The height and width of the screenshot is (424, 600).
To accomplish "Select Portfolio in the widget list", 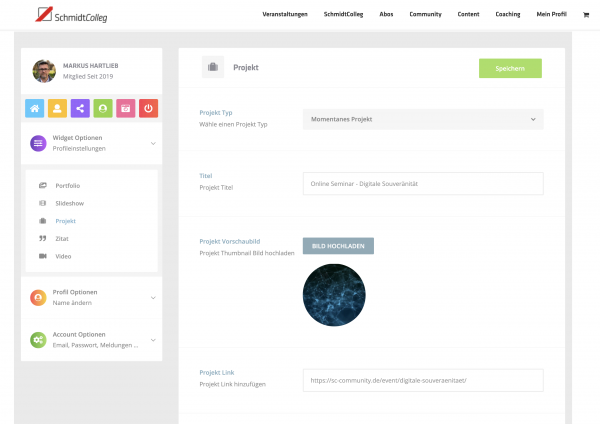I will pos(67,186).
